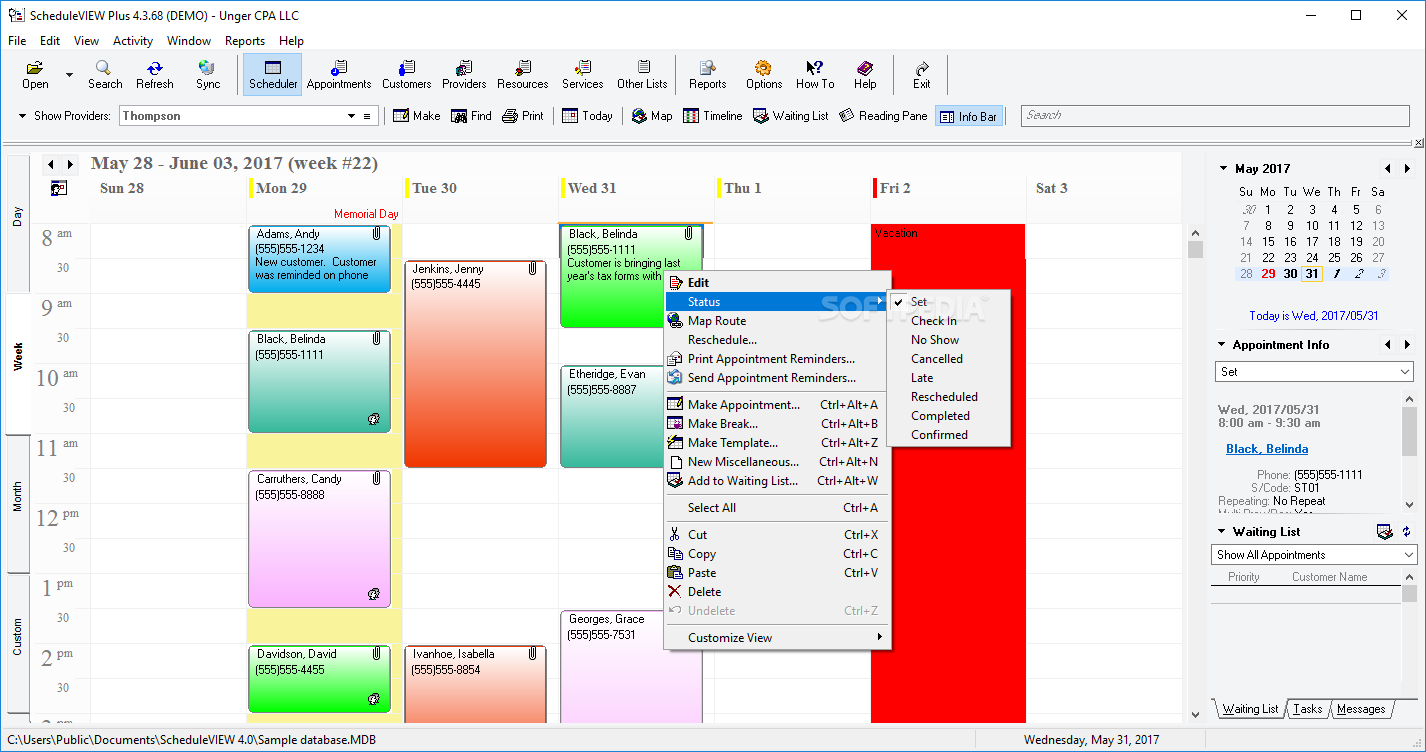Print the schedule
Viewport: 1426px width, 752px height.
point(523,116)
